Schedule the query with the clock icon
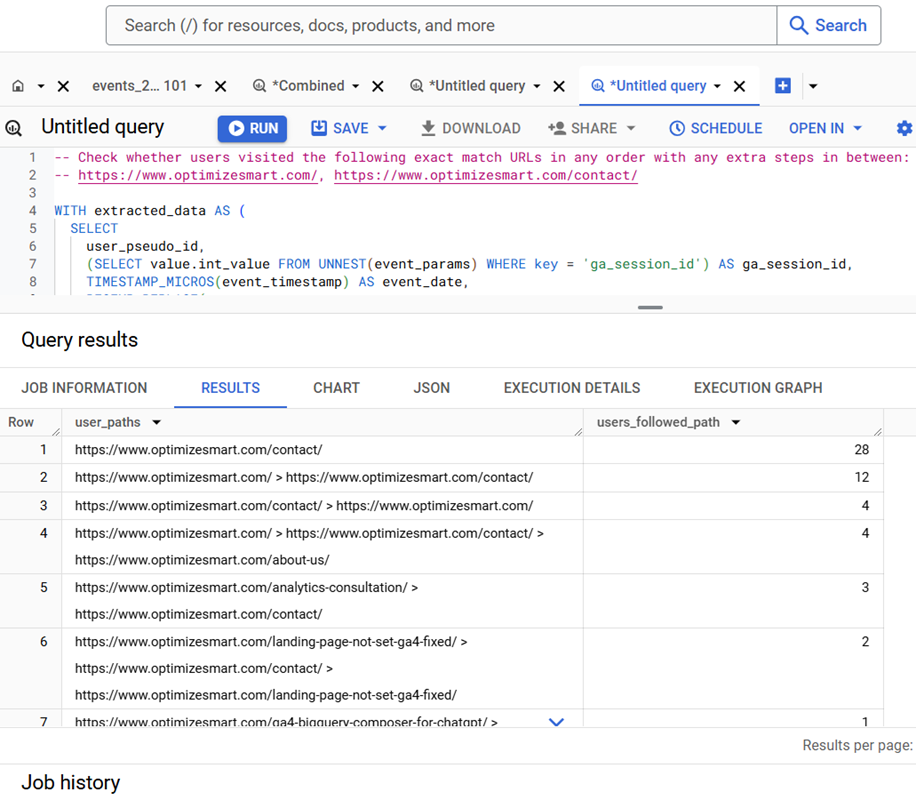 [x=715, y=128]
